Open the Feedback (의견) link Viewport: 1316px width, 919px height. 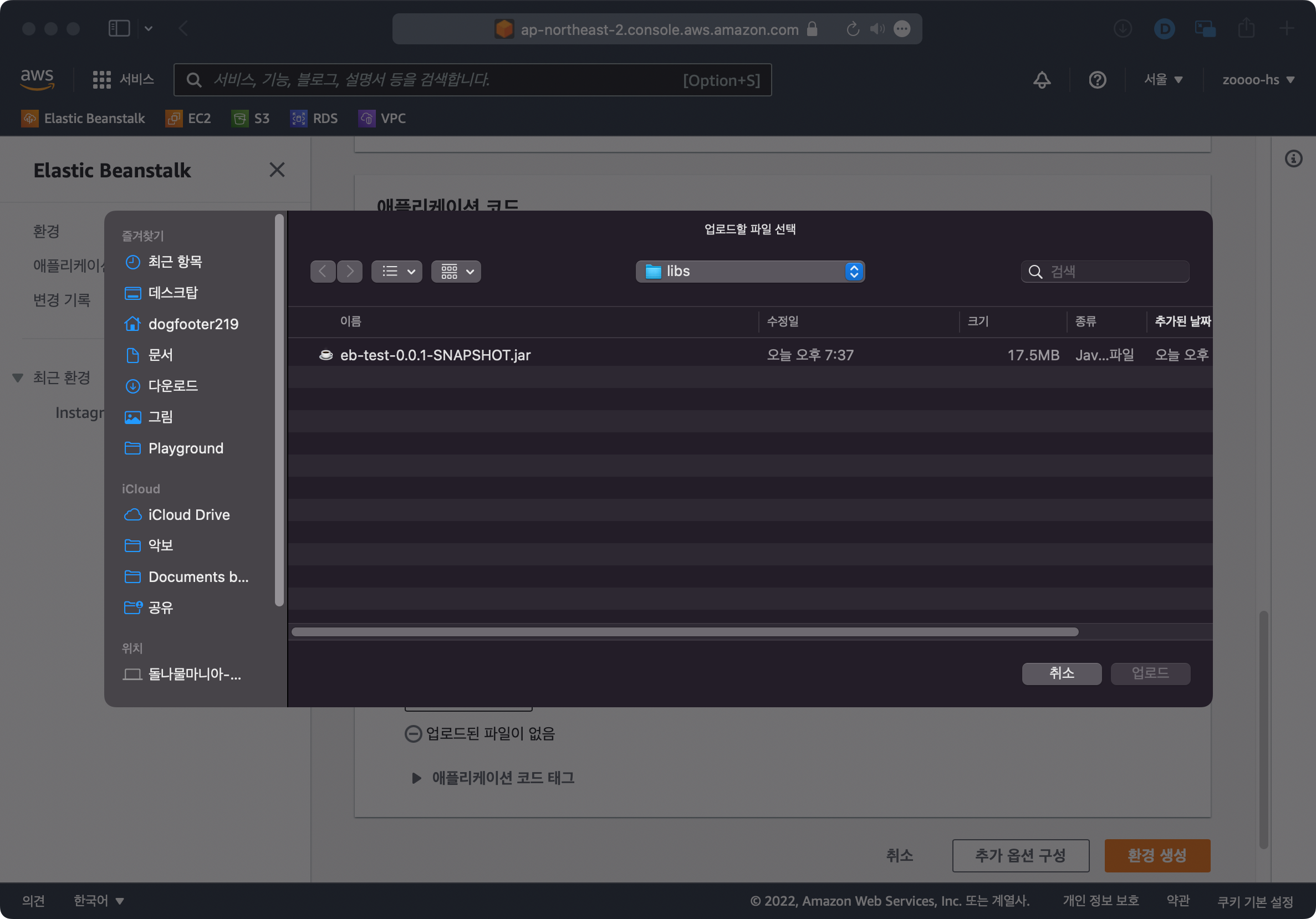(33, 901)
